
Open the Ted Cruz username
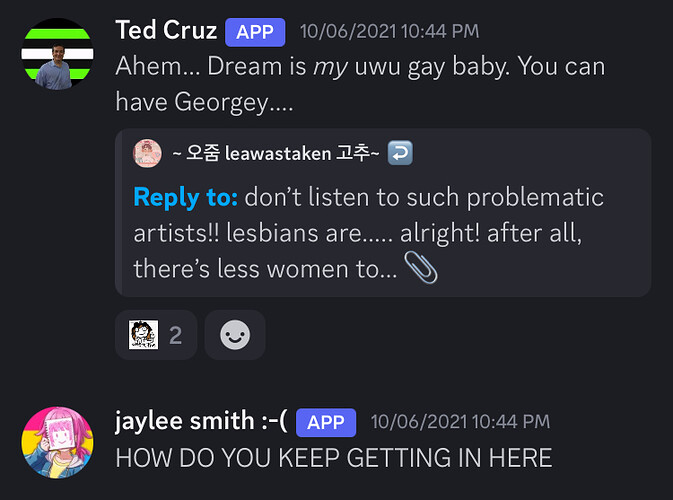[x=166, y=30]
